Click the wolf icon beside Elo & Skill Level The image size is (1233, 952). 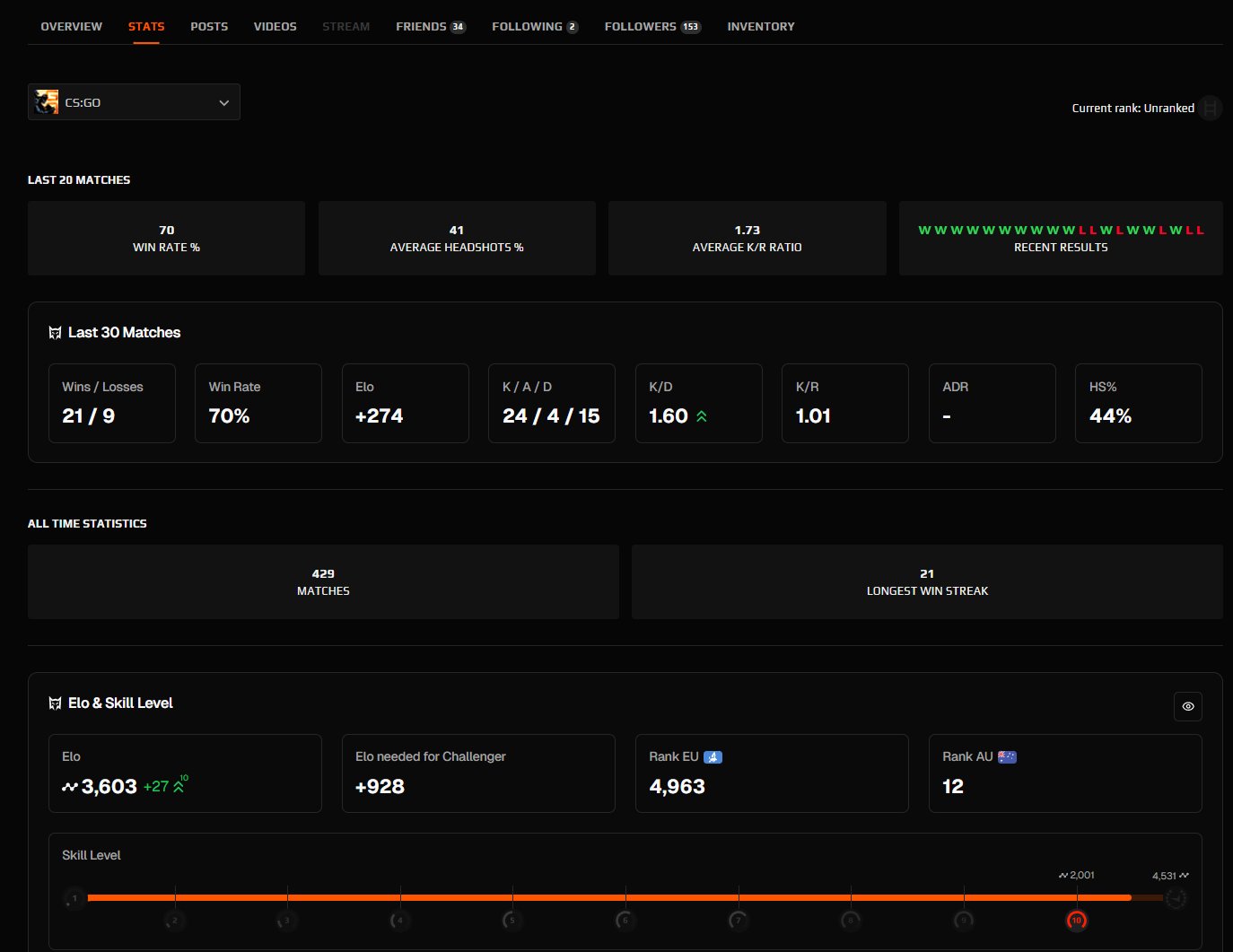(x=55, y=703)
